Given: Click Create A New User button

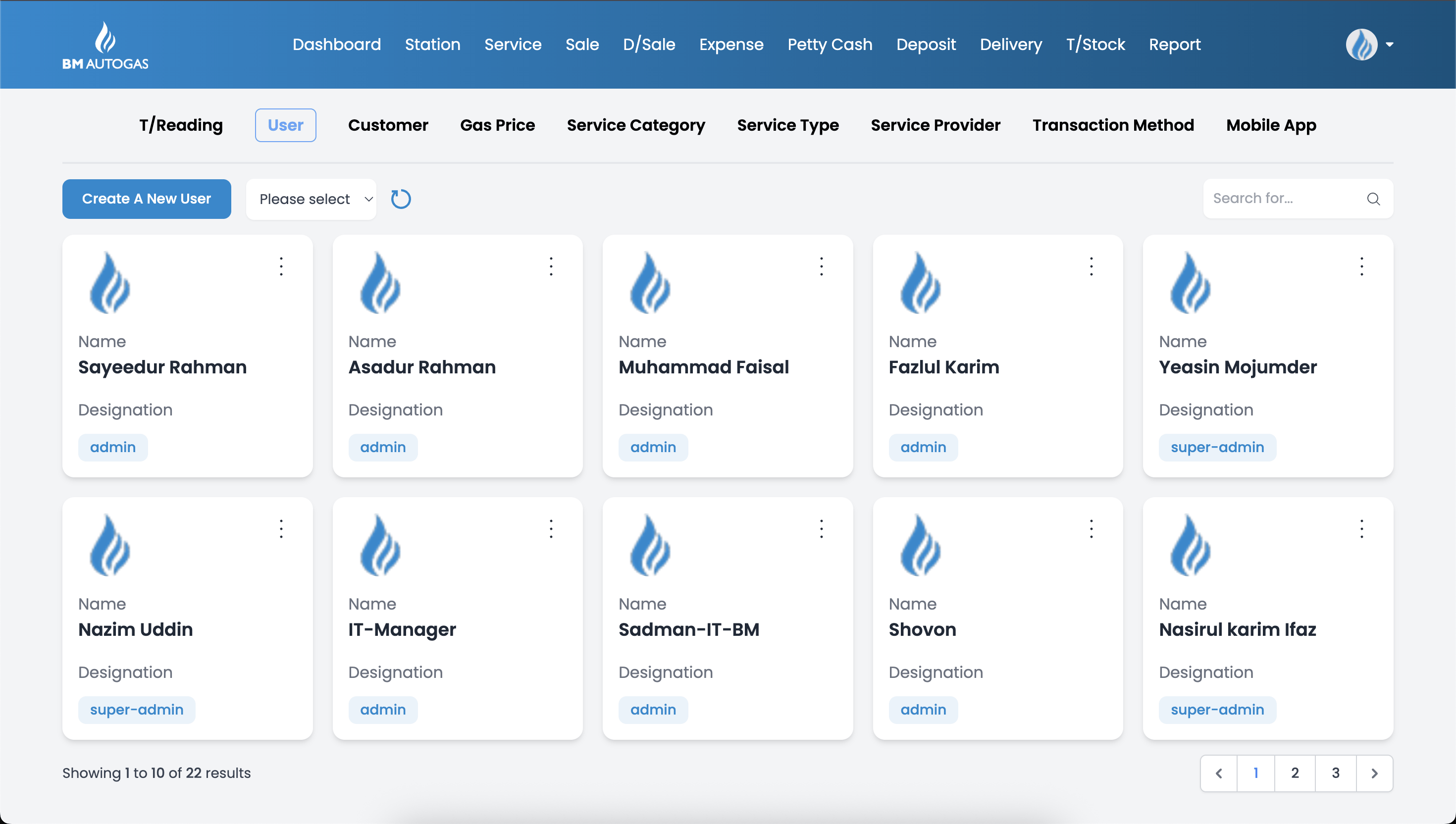Looking at the screenshot, I should pyautogui.click(x=147, y=199).
